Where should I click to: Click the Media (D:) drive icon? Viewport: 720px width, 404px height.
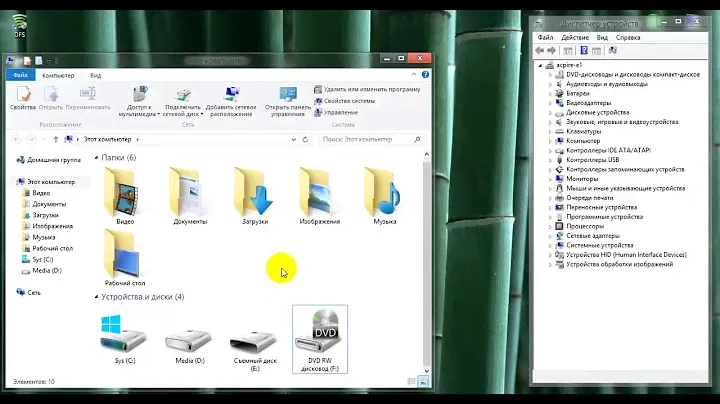[189, 338]
